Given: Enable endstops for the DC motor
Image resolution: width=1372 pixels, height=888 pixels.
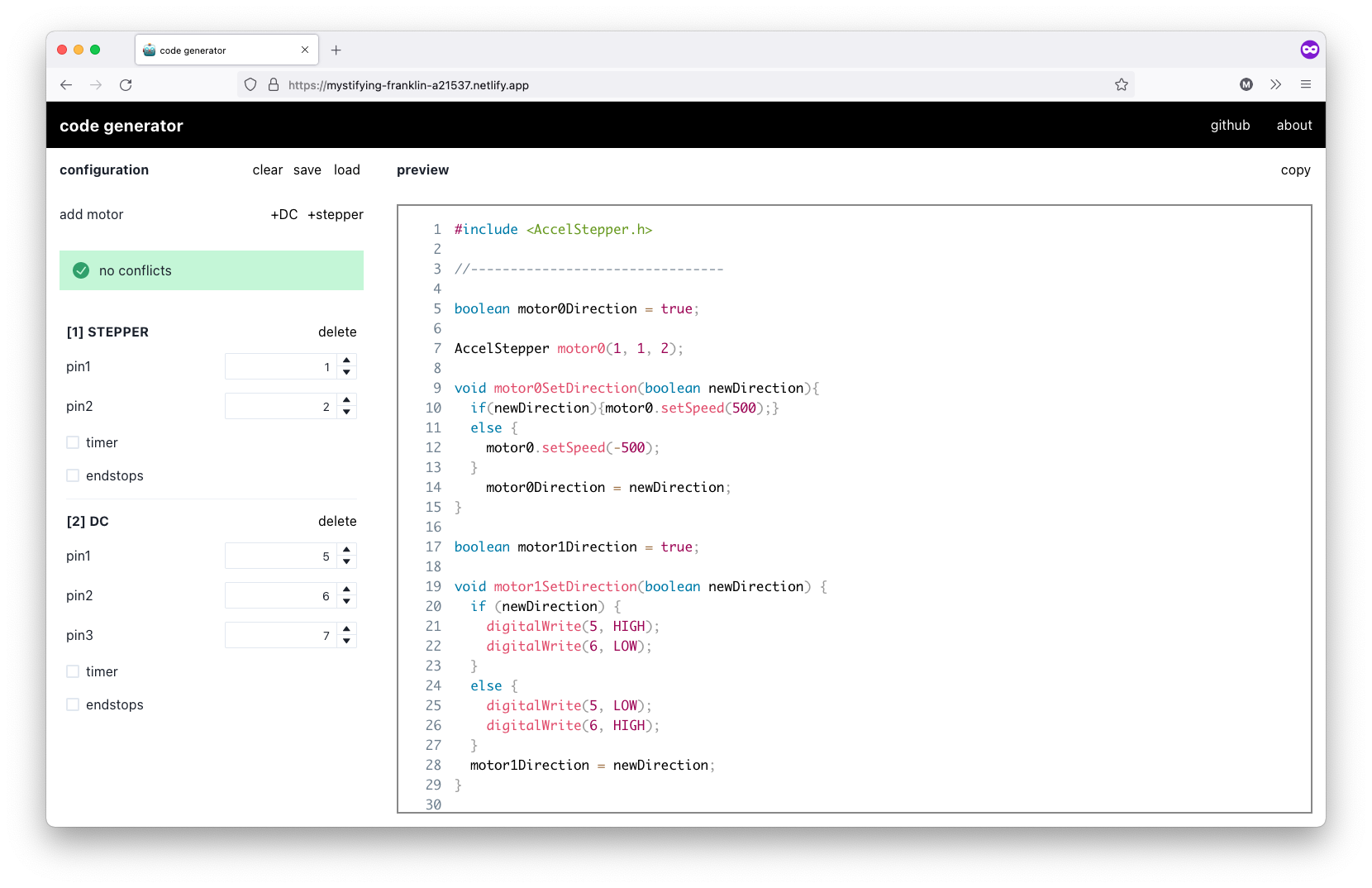Looking at the screenshot, I should pyautogui.click(x=73, y=704).
